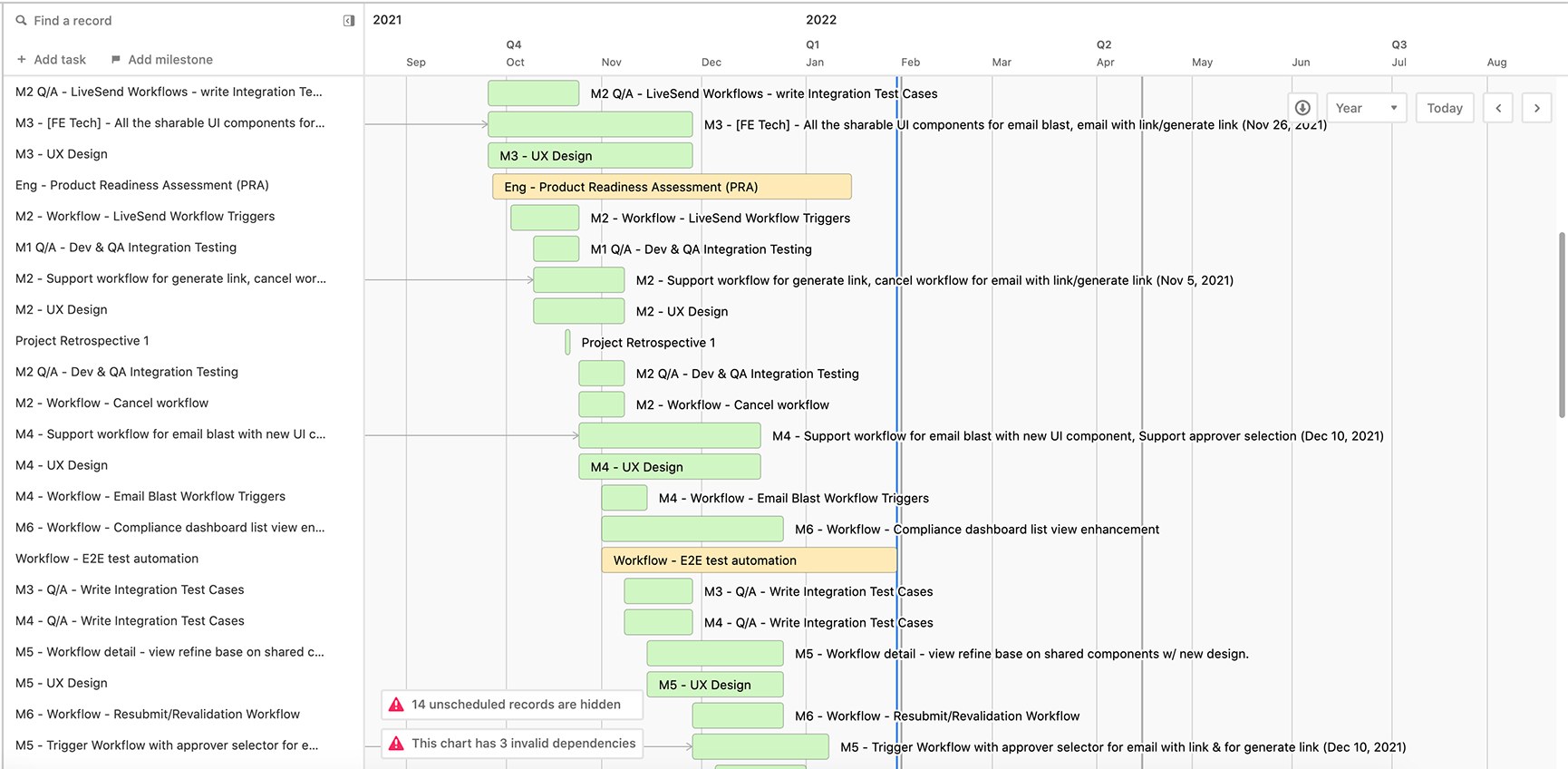This screenshot has height=769, width=1568.
Task: Open 'M5 - UX Design' list row
Action: [x=182, y=683]
